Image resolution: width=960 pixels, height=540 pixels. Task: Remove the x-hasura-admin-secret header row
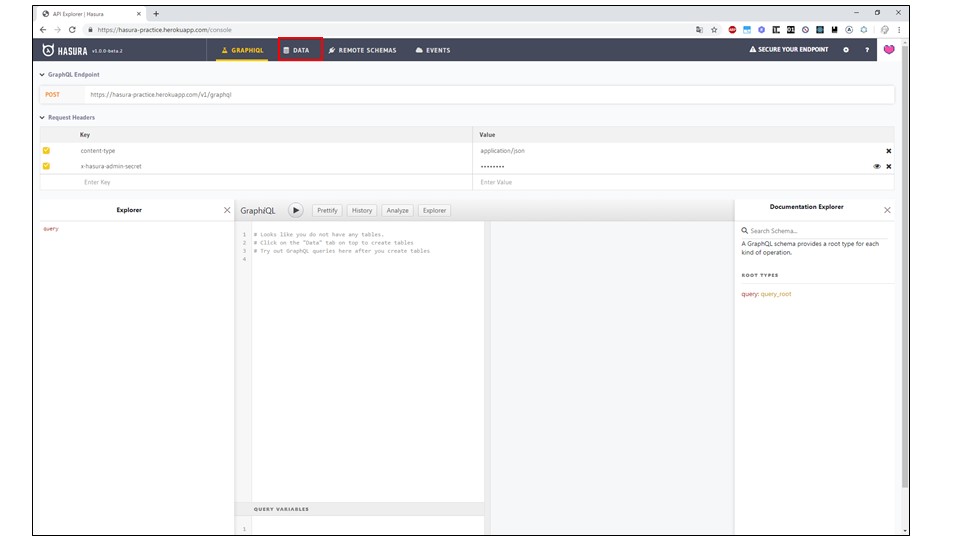(x=888, y=167)
